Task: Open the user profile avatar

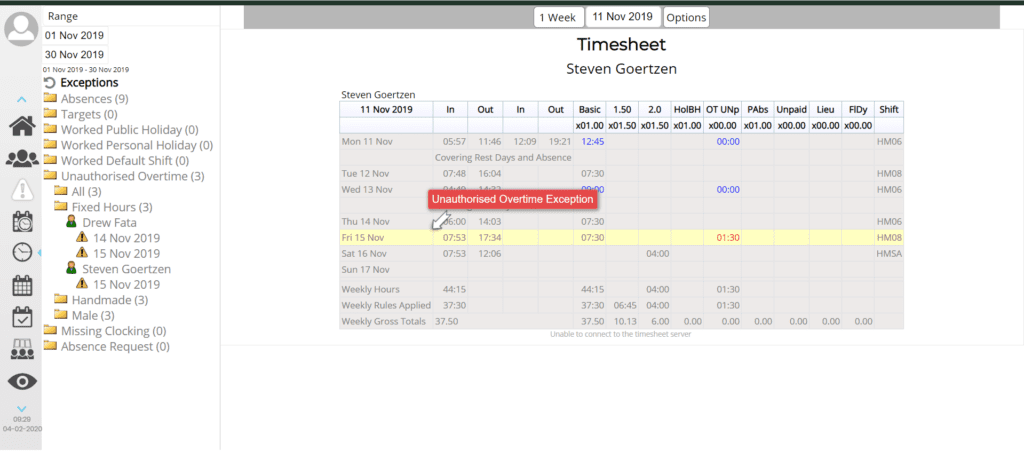Action: point(22,29)
